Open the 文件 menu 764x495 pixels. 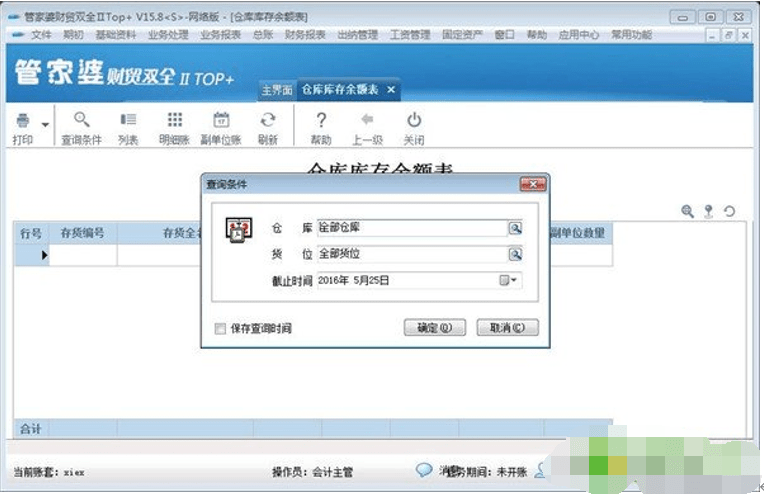[41, 35]
